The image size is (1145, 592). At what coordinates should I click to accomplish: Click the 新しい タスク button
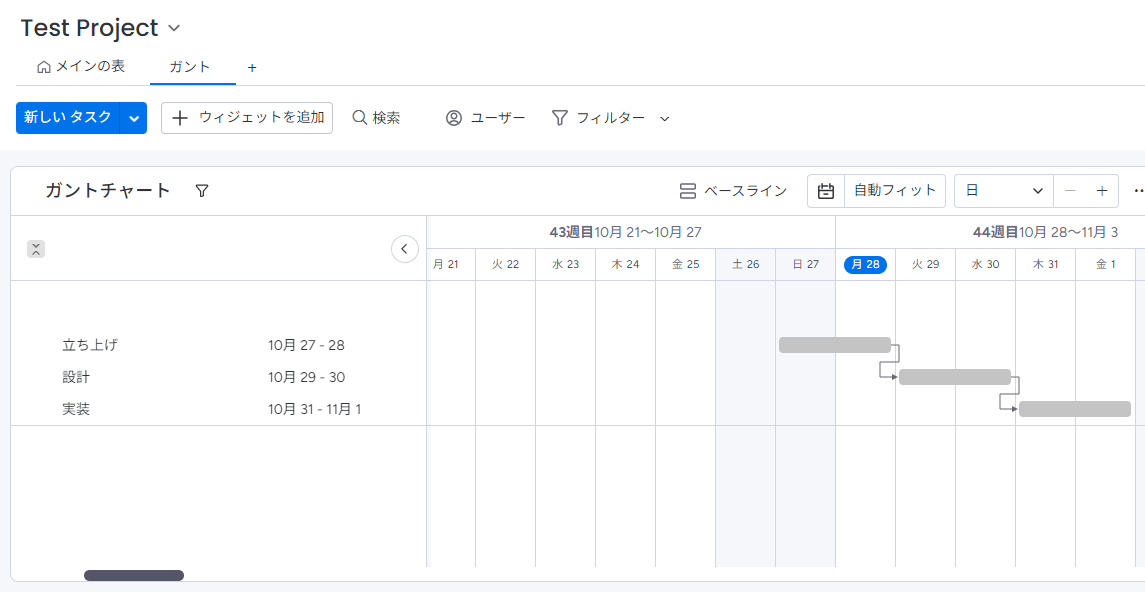point(67,118)
